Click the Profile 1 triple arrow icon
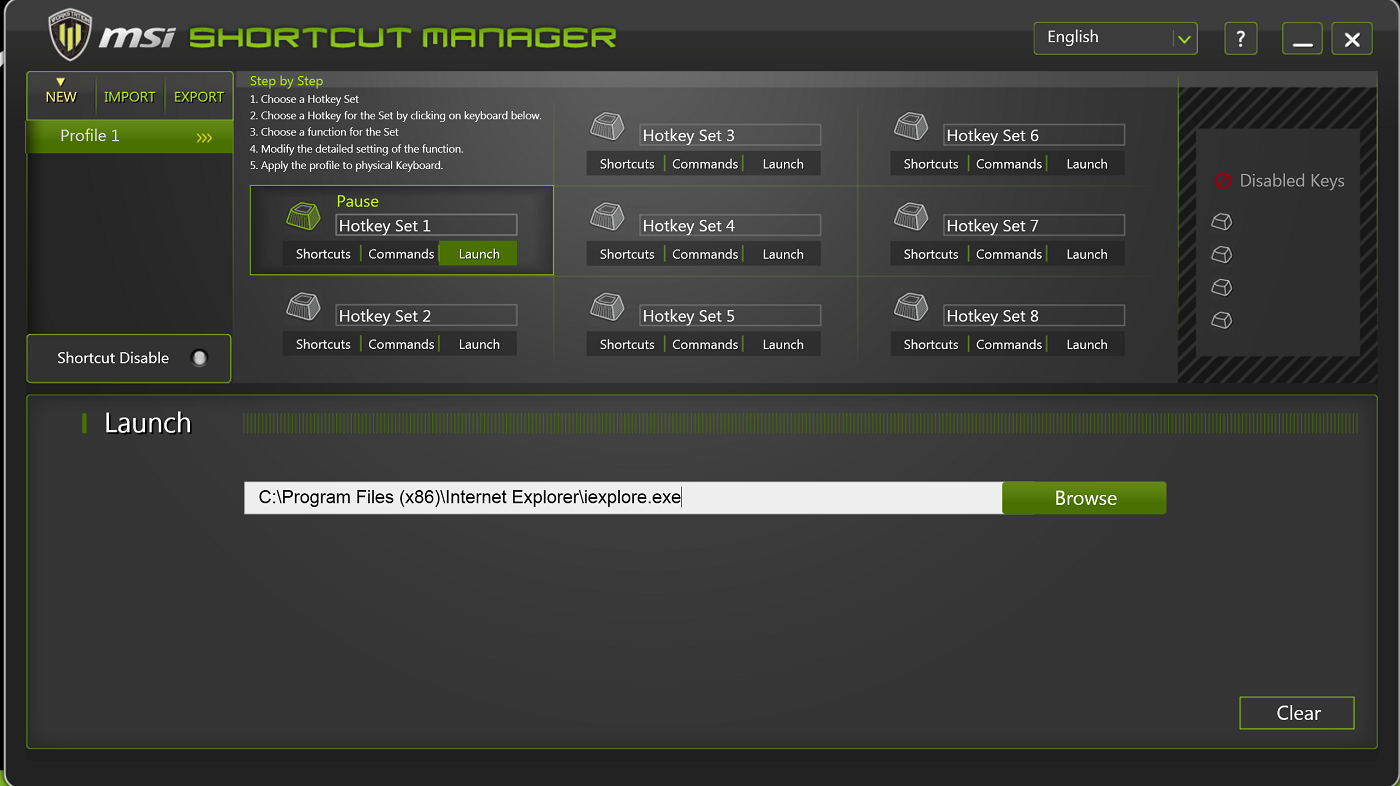 204,137
